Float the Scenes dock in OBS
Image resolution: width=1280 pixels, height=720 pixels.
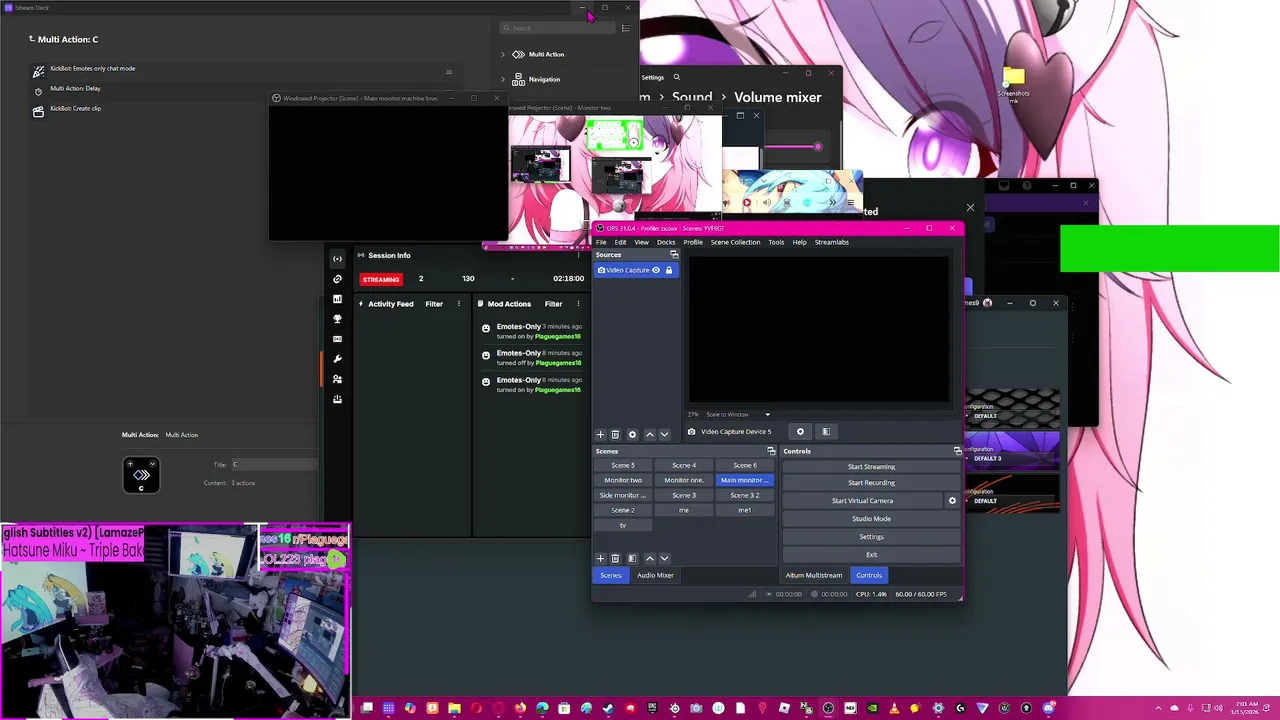(771, 451)
